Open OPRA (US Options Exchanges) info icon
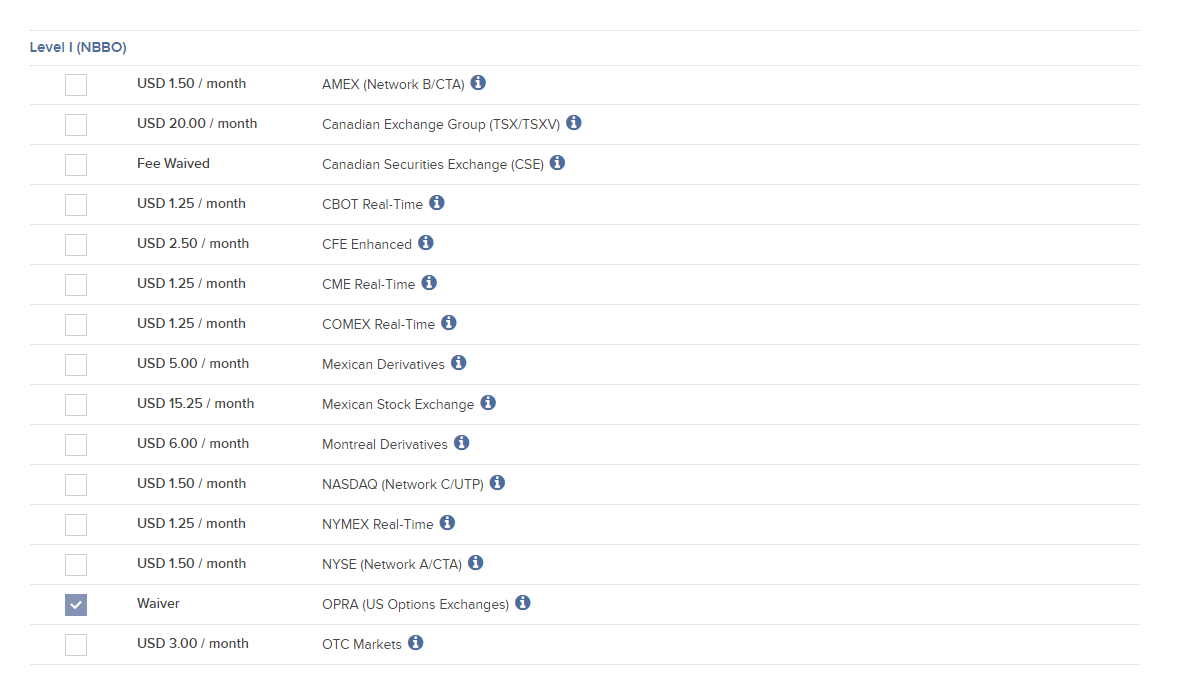Image resolution: width=1195 pixels, height=699 pixels. (523, 603)
